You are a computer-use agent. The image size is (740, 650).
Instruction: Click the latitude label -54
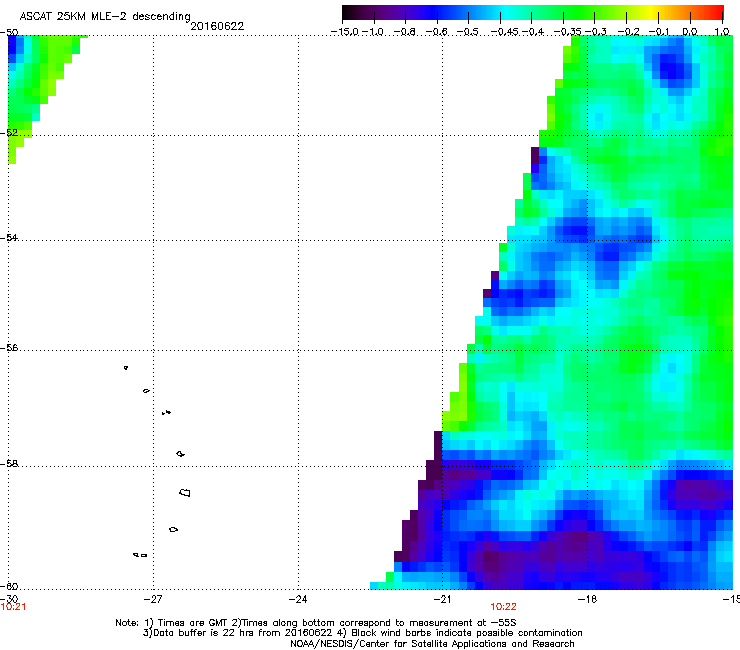pos(9,237)
